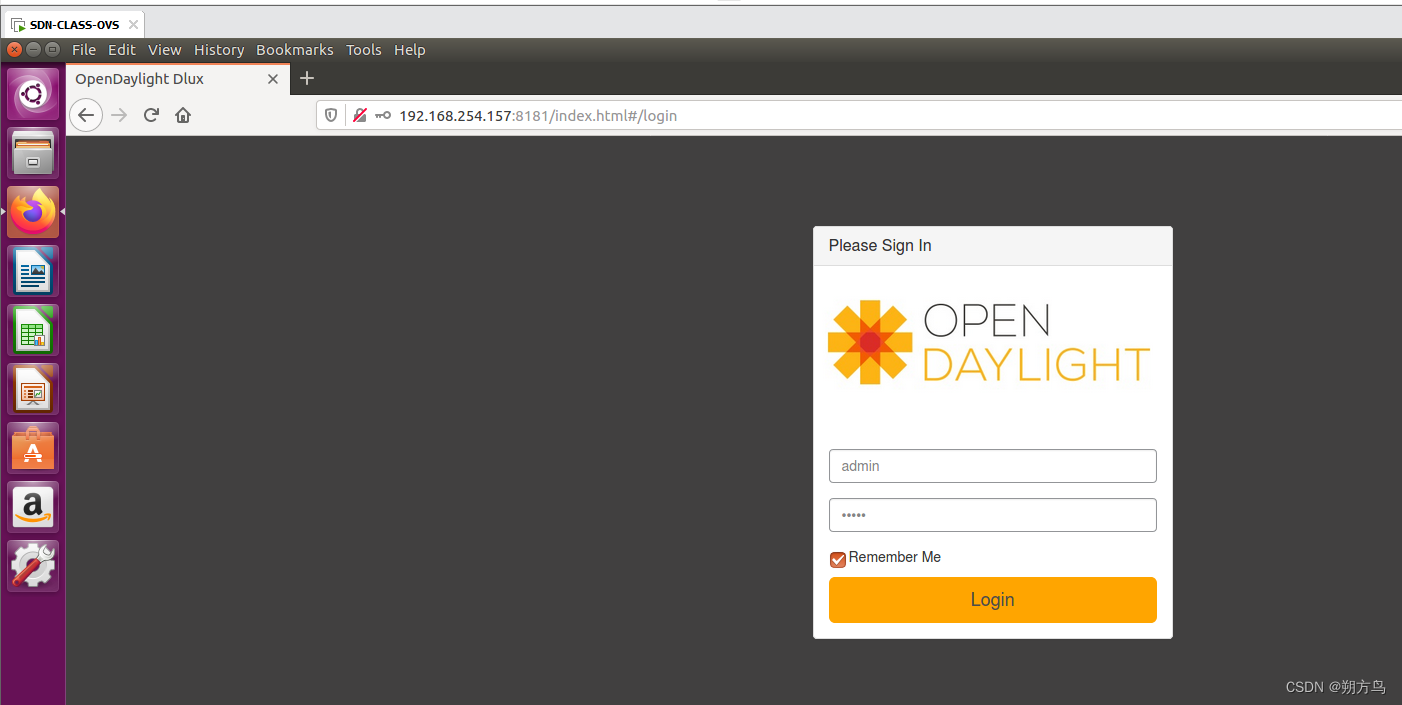Open the Amazon launcher in the dock
The width and height of the screenshot is (1402, 705).
[x=33, y=507]
